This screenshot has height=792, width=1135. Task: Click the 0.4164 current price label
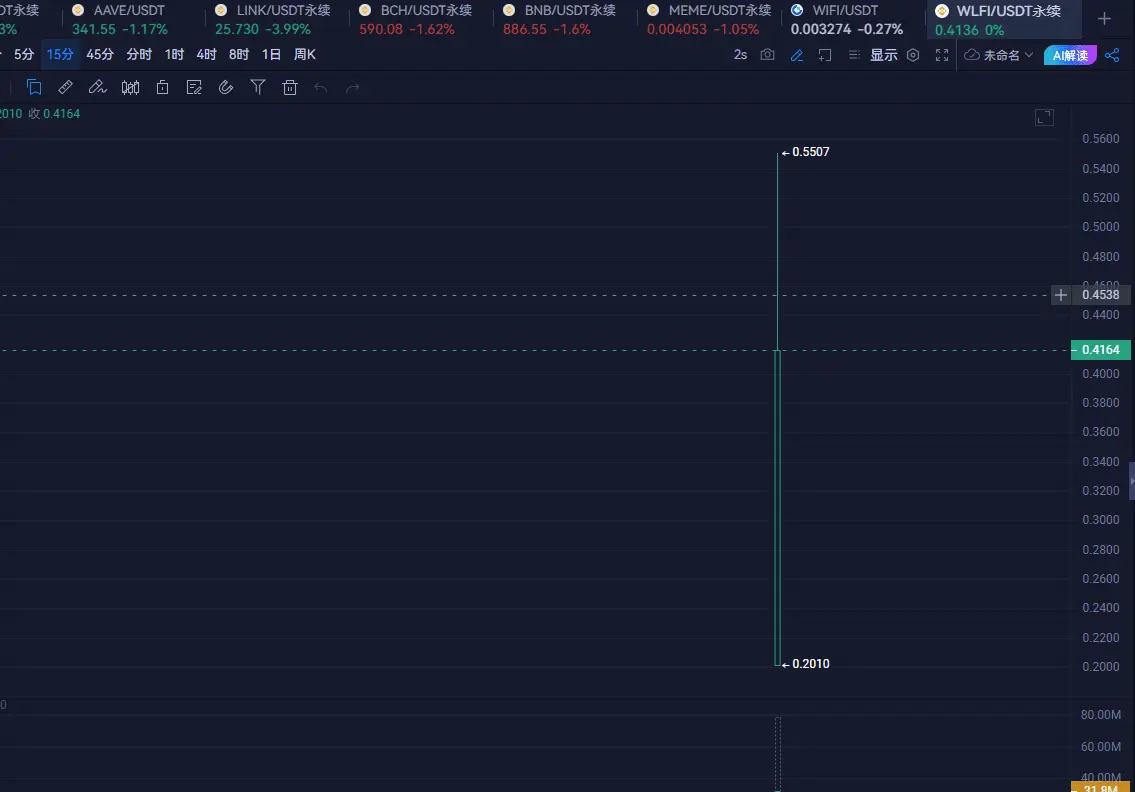click(x=1100, y=350)
